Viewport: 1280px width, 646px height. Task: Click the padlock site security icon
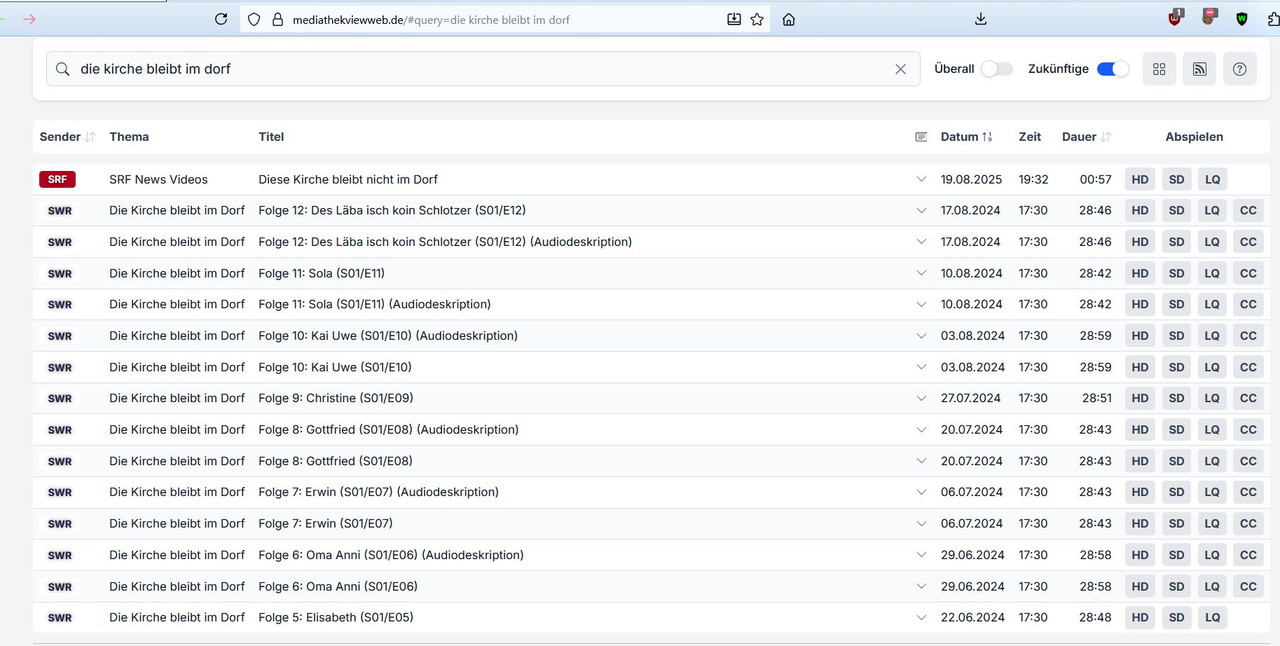tap(278, 19)
